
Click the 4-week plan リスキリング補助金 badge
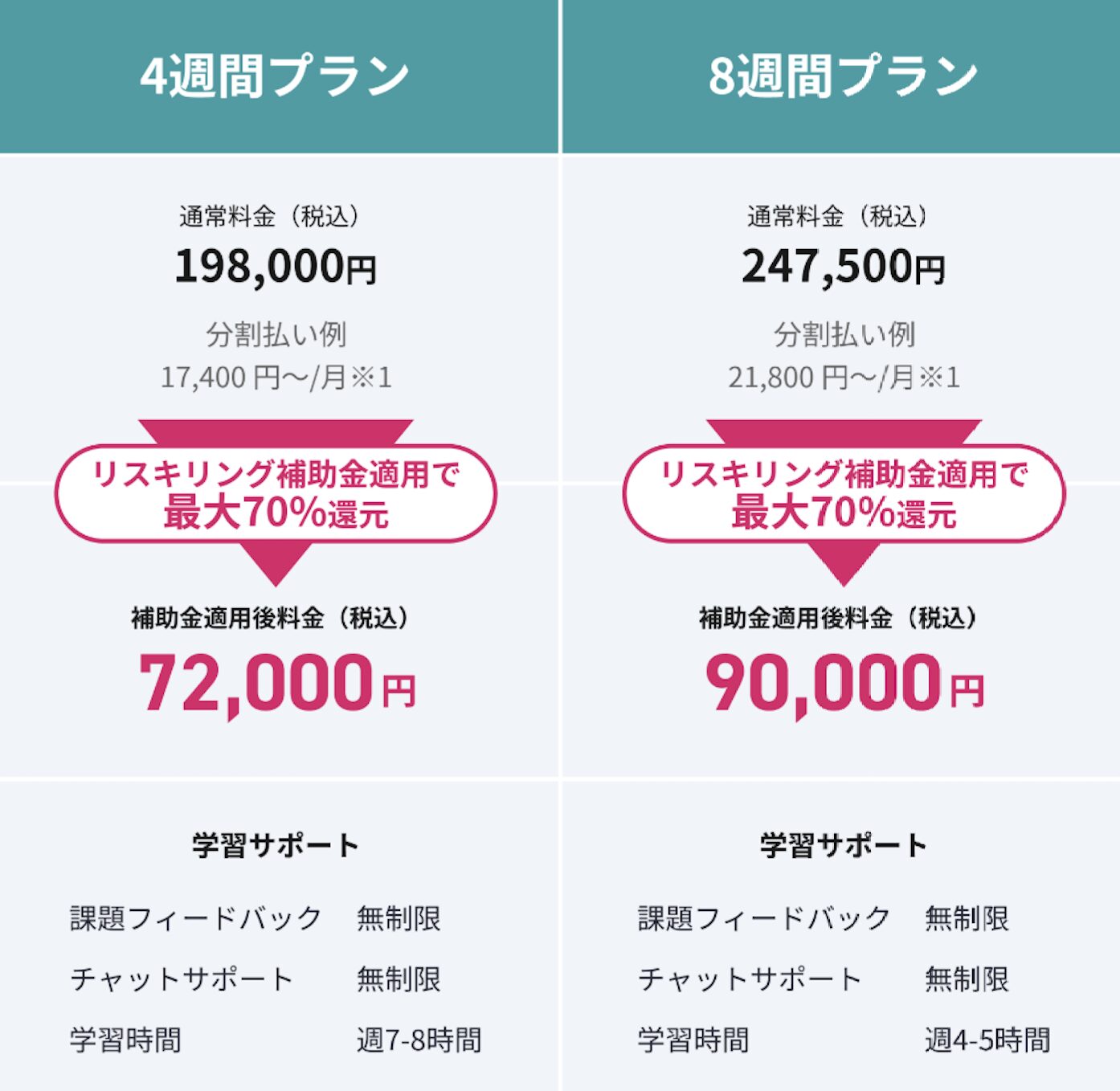[276, 493]
